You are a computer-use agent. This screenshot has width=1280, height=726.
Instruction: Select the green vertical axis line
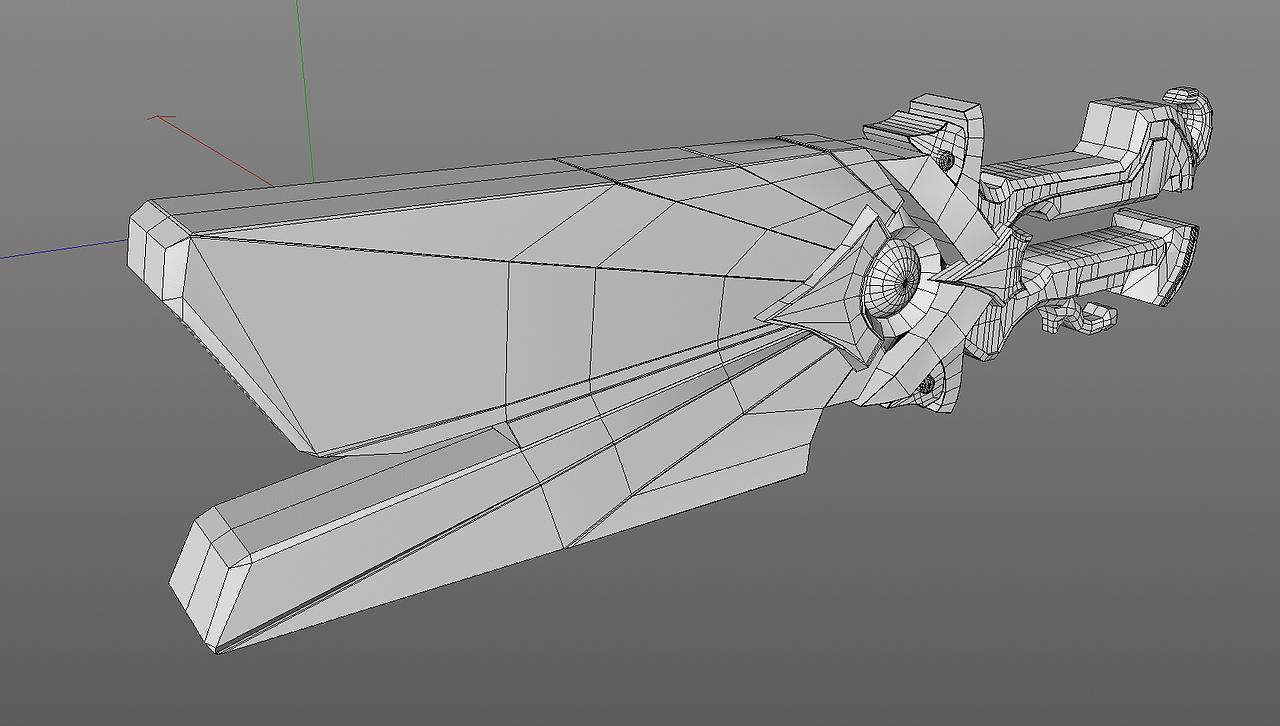pos(304,90)
